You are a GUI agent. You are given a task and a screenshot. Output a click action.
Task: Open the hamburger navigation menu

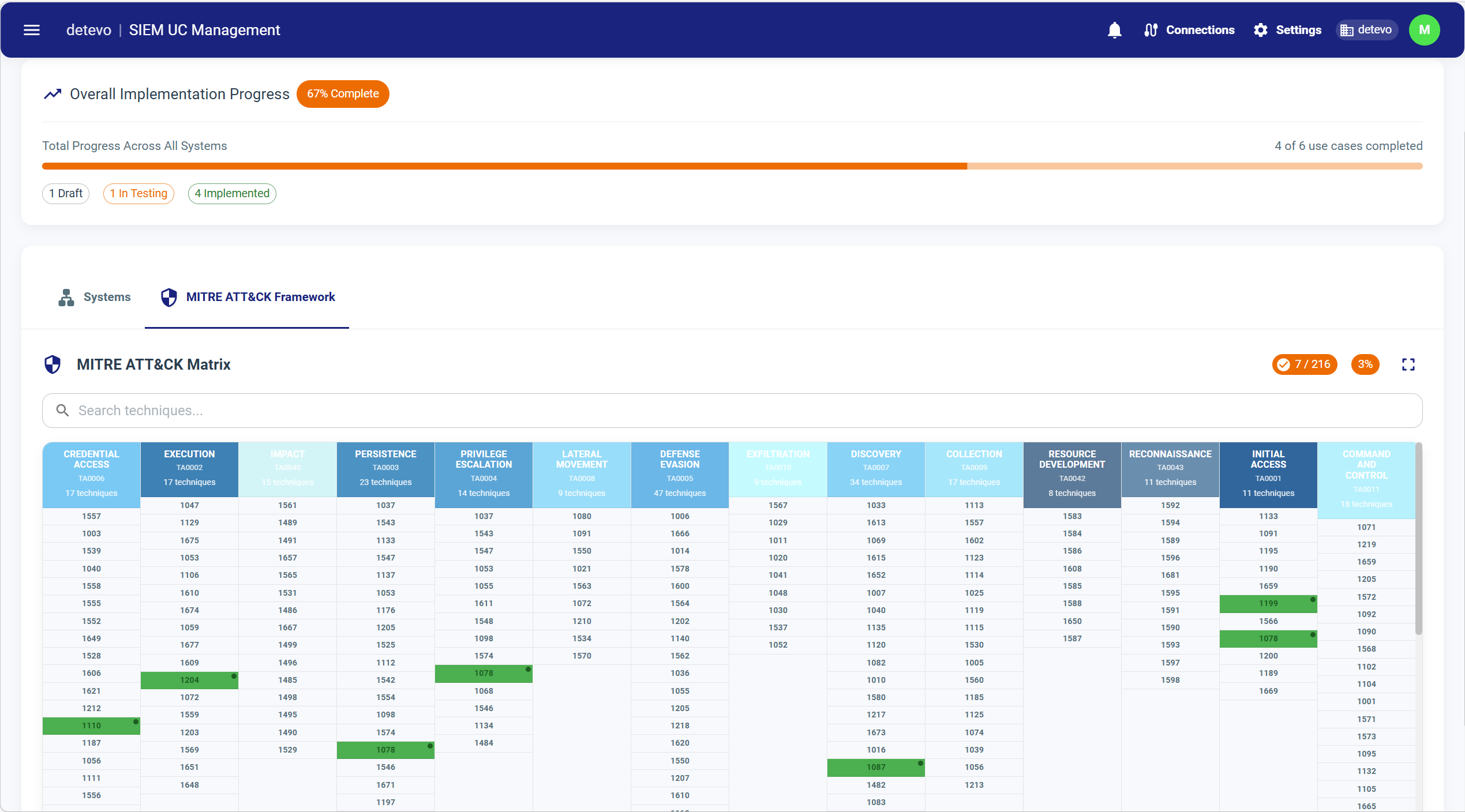(32, 30)
